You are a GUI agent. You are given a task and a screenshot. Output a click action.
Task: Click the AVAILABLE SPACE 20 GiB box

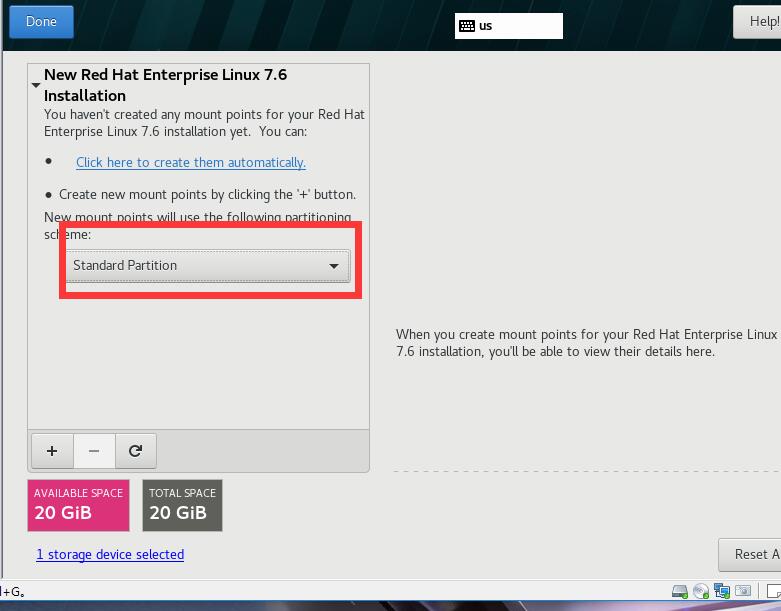78,505
